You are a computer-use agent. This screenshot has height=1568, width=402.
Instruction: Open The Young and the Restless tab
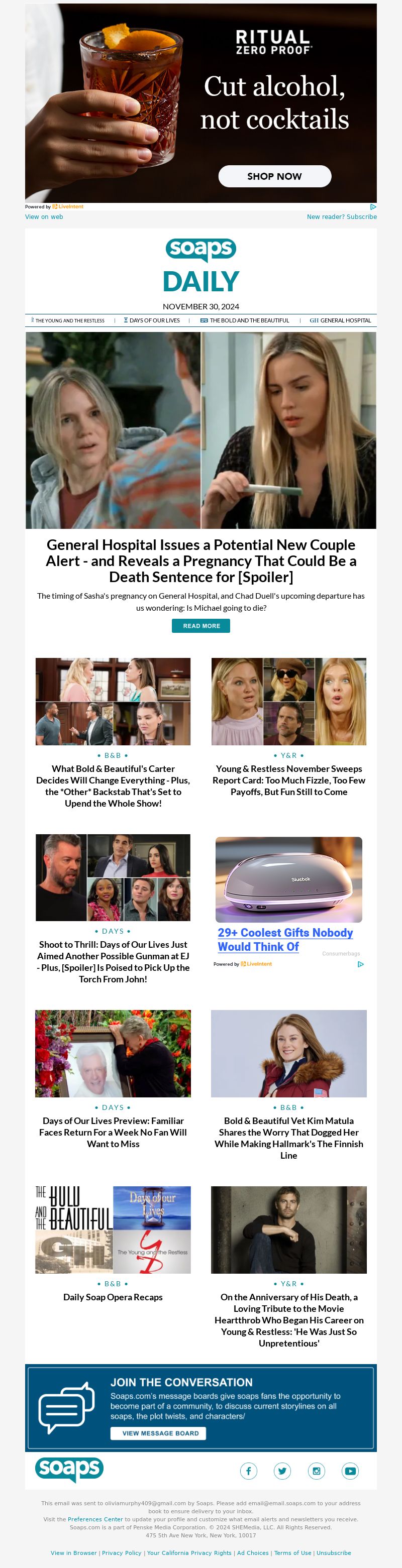[68, 320]
